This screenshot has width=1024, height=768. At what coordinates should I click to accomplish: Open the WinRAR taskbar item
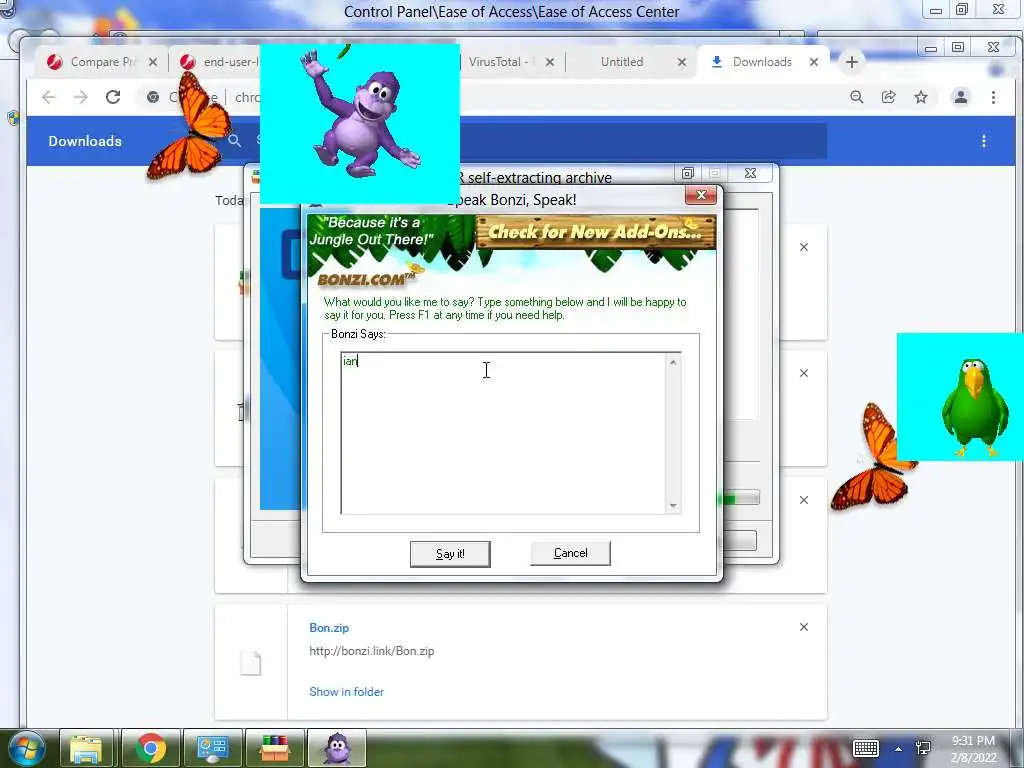pos(275,748)
